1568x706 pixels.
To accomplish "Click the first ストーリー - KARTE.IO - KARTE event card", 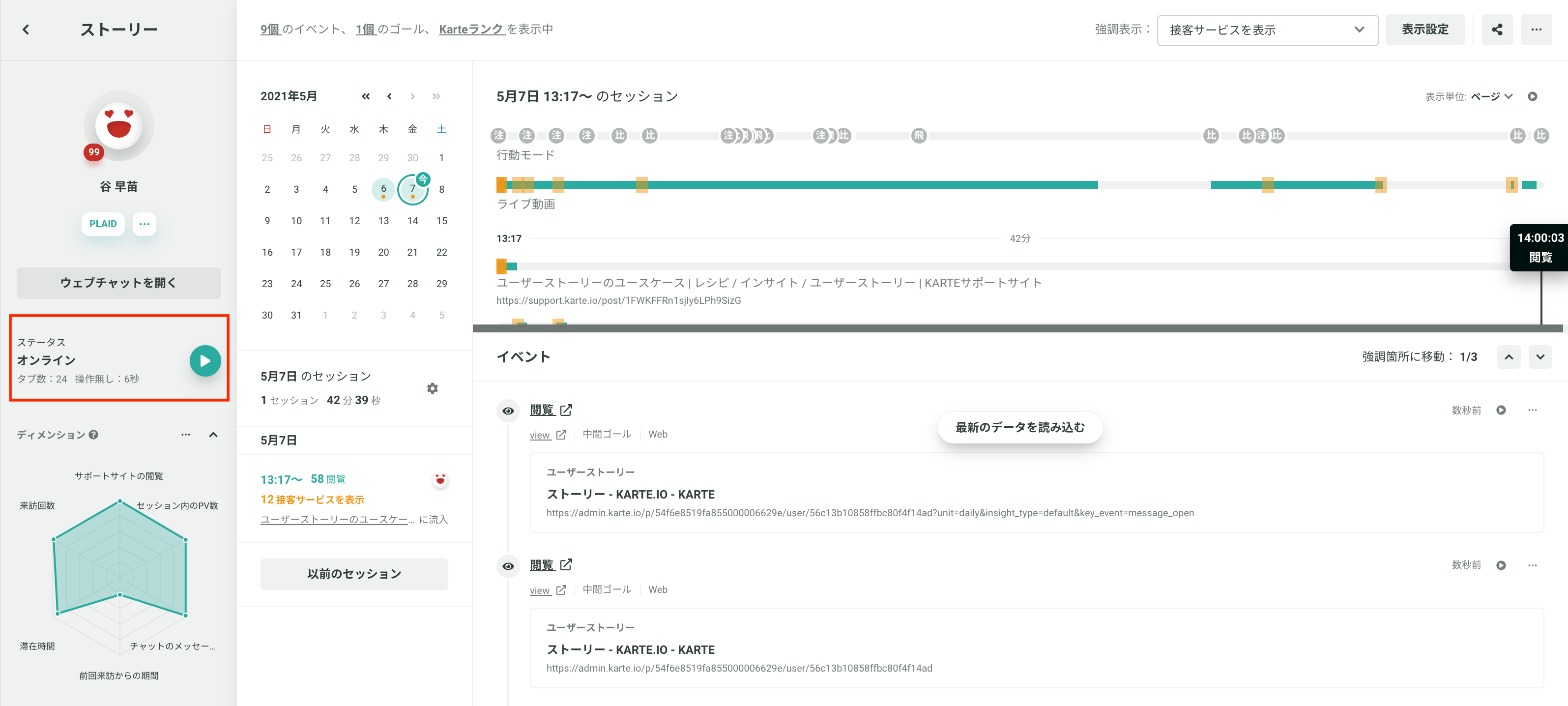I will (1037, 492).
